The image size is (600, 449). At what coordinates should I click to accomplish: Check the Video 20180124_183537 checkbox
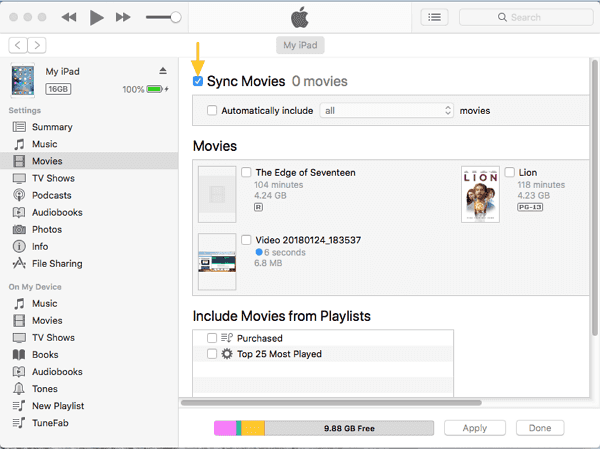point(246,240)
